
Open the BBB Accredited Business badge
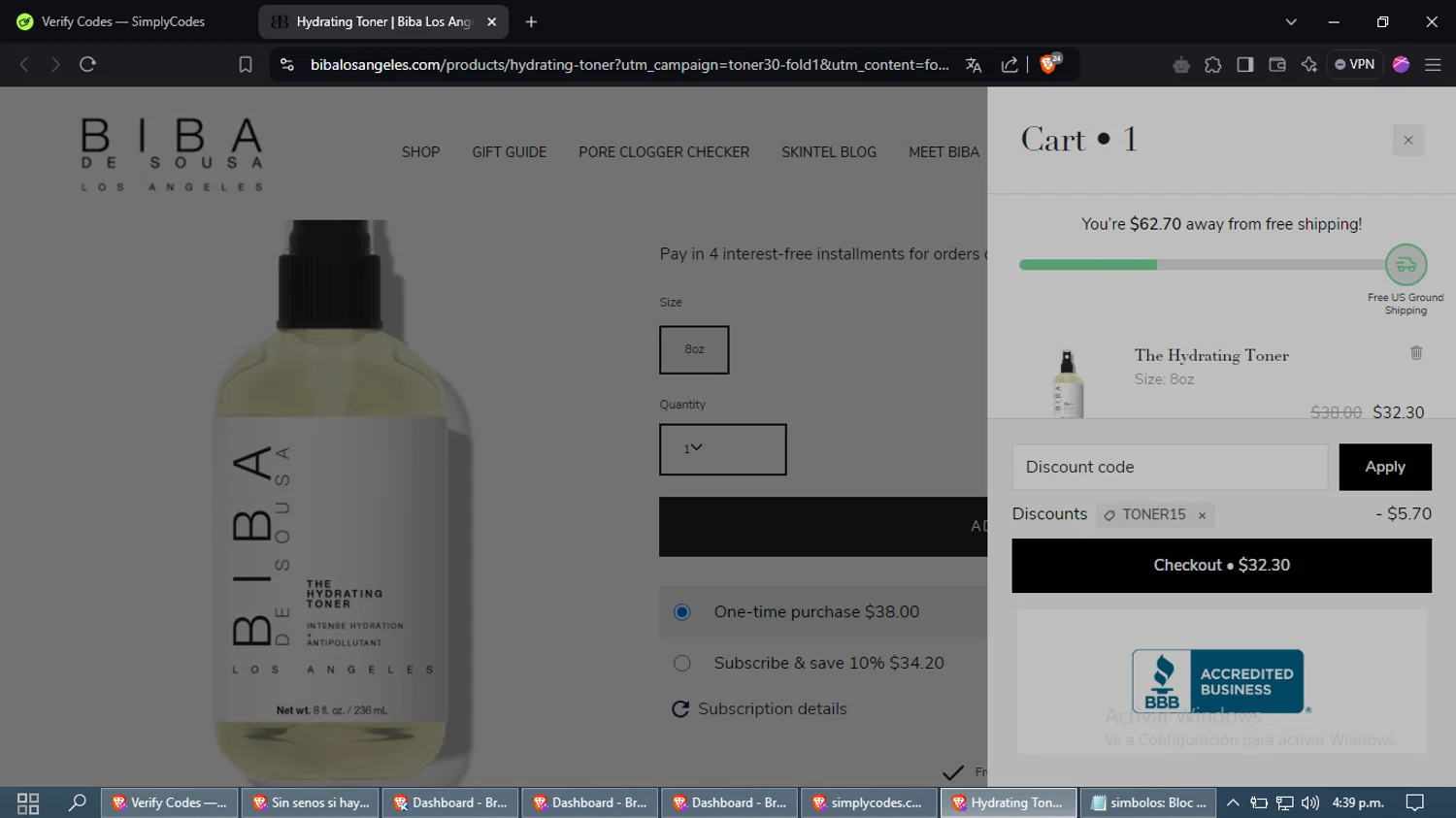1221,681
